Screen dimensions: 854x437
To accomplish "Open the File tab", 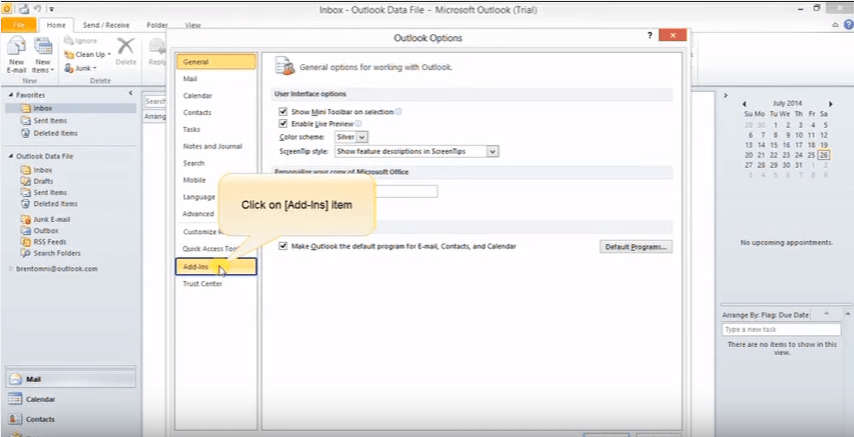I will point(19,25).
